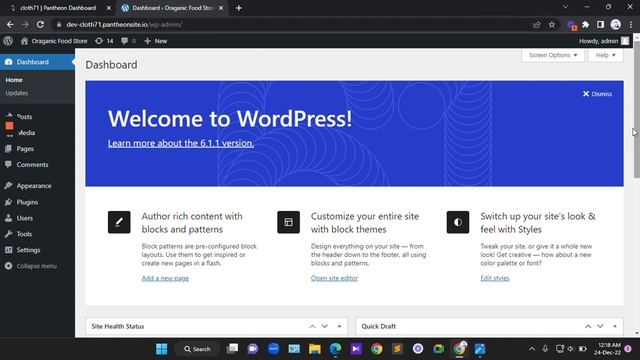Move Quick Draft widget down
Viewport: 640px width, 360px height.
pyautogui.click(x=600, y=326)
